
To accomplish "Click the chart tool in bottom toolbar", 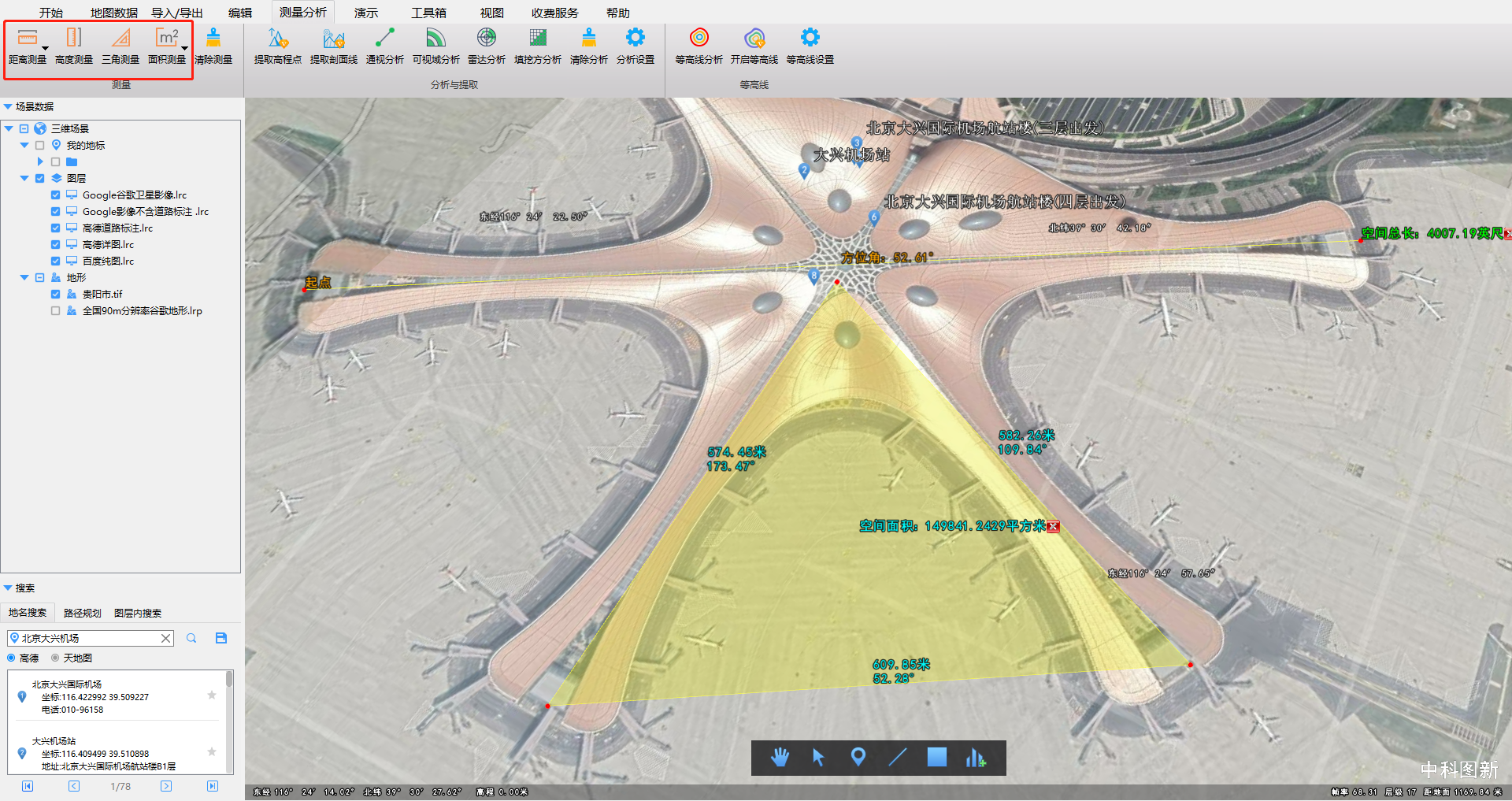I will click(x=976, y=758).
